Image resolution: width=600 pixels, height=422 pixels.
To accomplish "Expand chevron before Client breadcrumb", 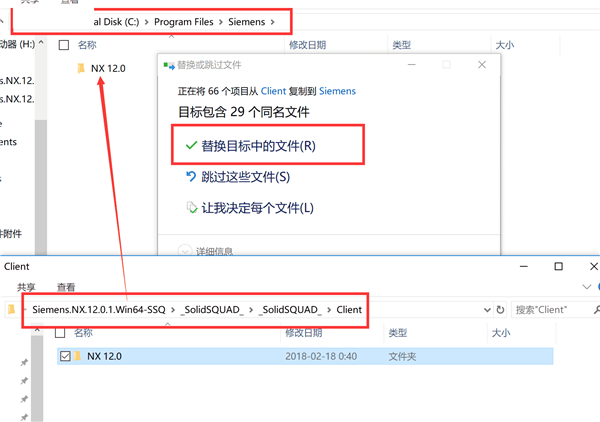I will [329, 310].
